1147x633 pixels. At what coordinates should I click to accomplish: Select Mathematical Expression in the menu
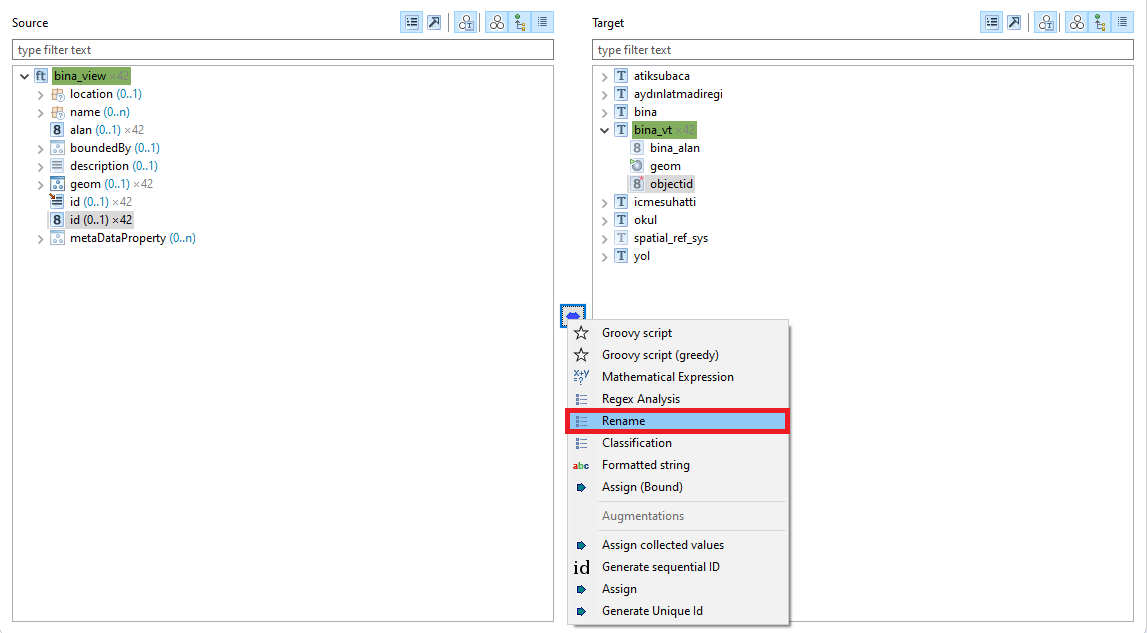tap(677, 377)
